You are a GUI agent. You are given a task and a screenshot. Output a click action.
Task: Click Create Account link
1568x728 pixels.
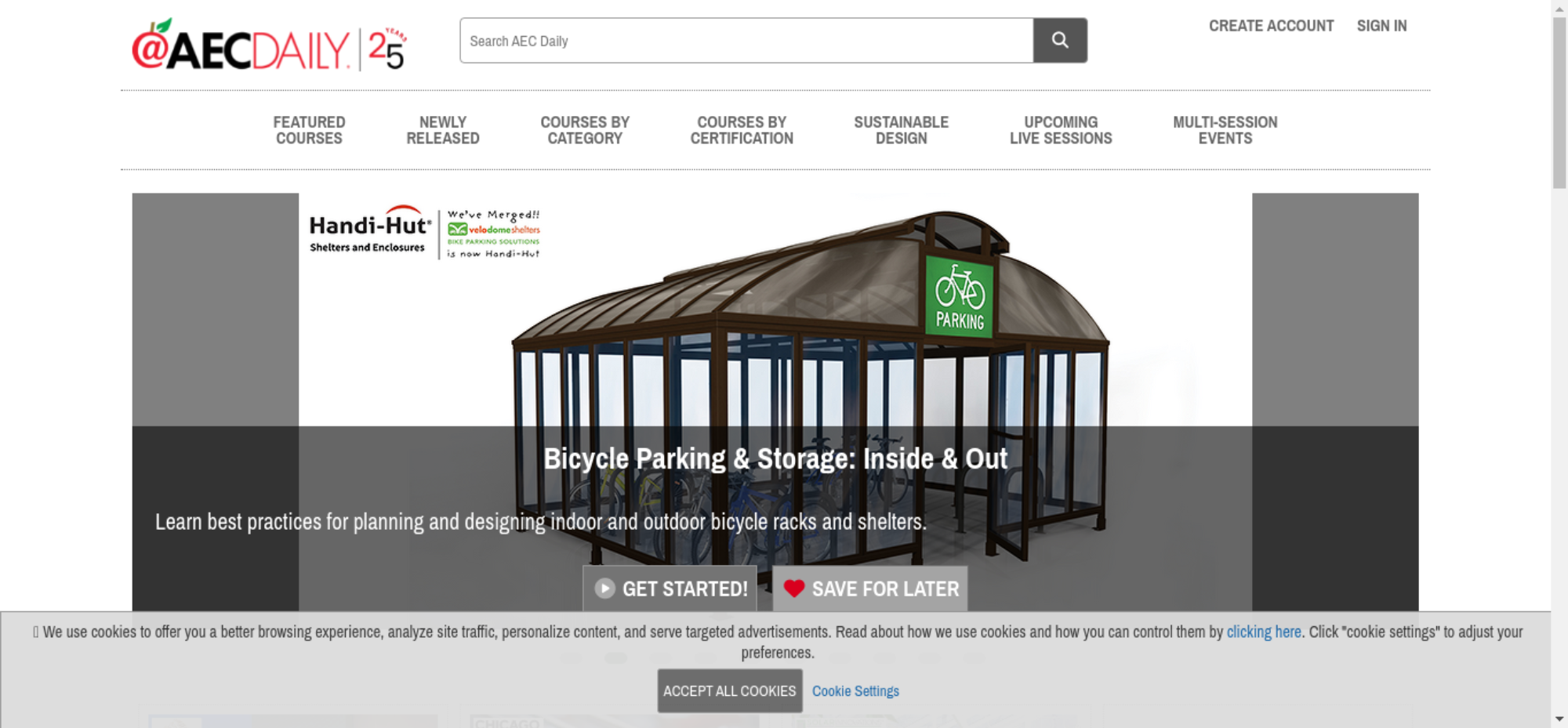[x=1271, y=26]
